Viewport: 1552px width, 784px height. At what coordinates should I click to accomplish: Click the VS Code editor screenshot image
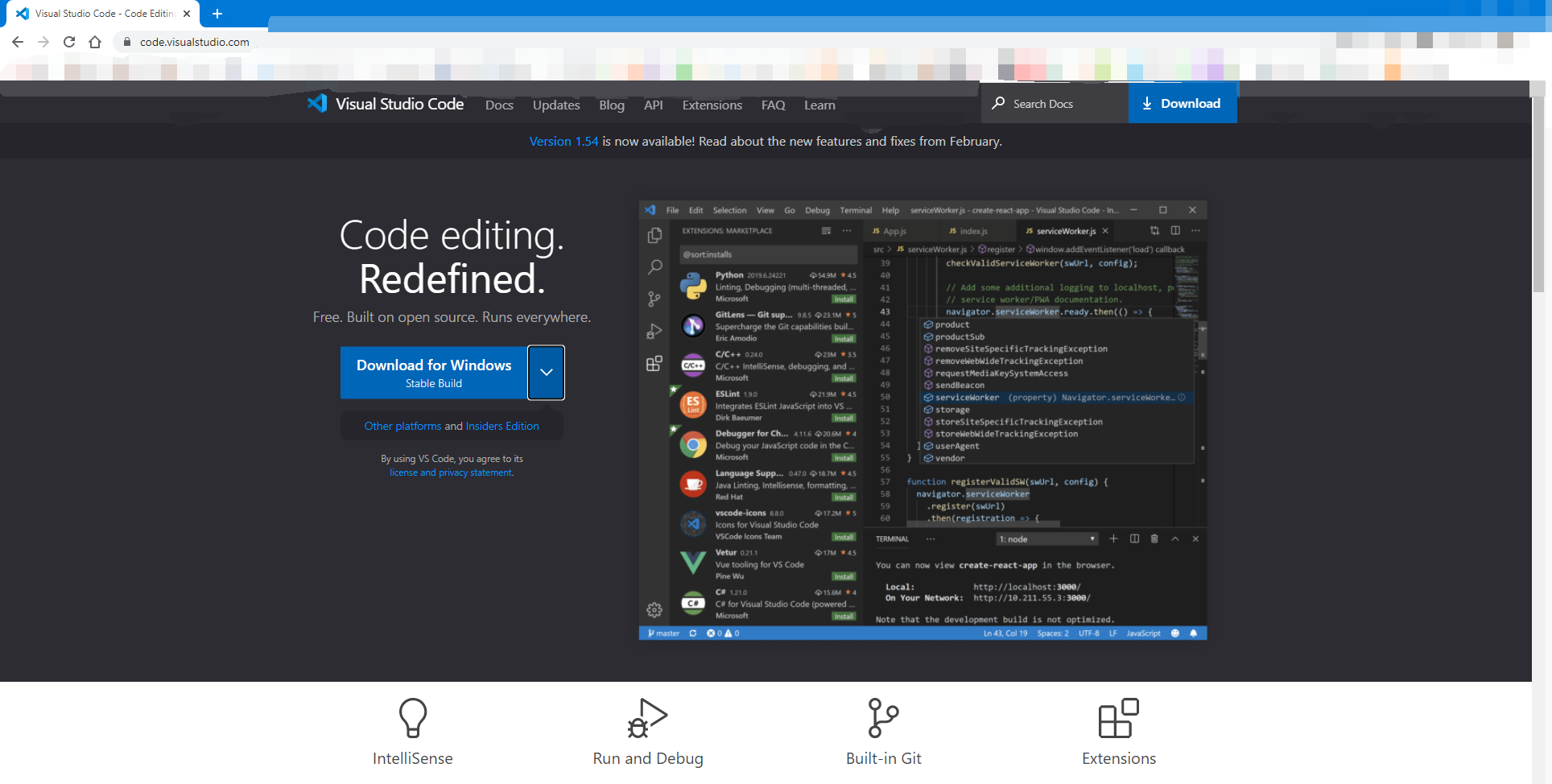pyautogui.click(x=923, y=420)
